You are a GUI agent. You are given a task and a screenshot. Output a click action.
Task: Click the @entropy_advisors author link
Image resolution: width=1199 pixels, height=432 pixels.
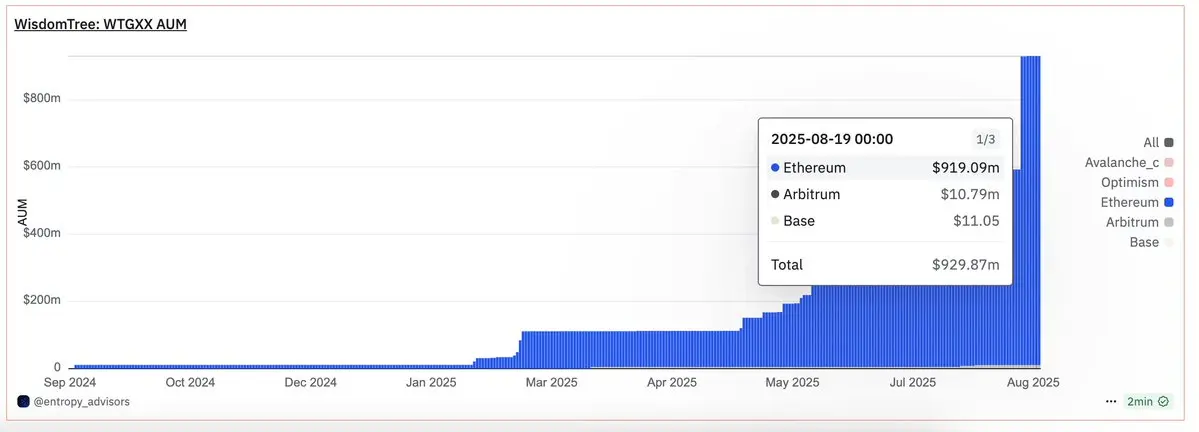(x=82, y=401)
